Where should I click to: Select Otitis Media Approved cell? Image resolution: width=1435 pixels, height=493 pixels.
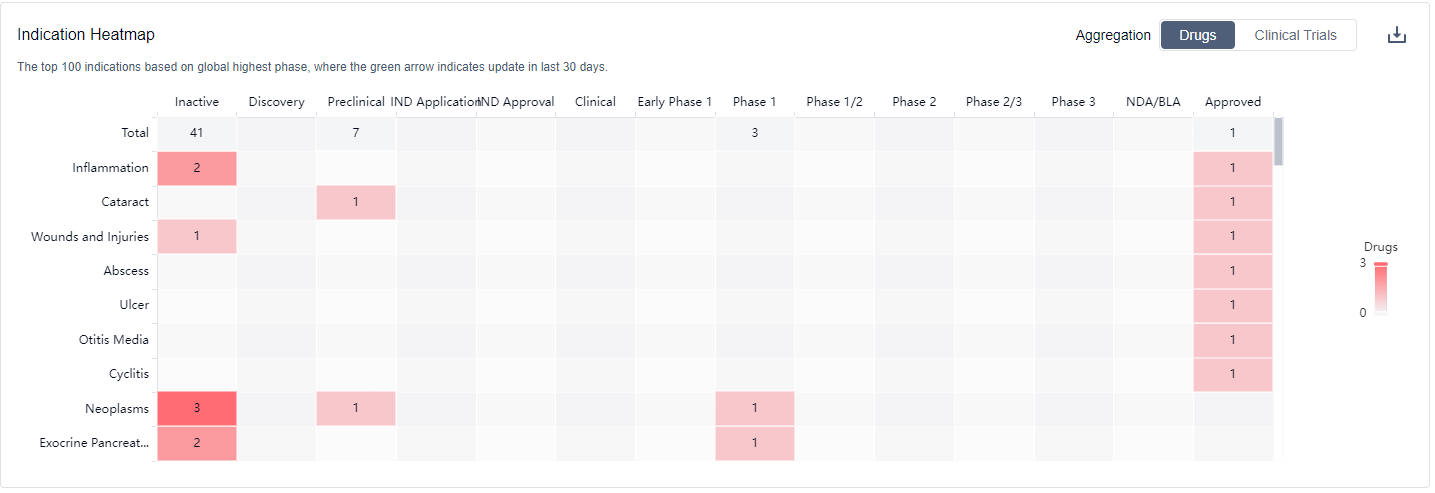(1232, 340)
